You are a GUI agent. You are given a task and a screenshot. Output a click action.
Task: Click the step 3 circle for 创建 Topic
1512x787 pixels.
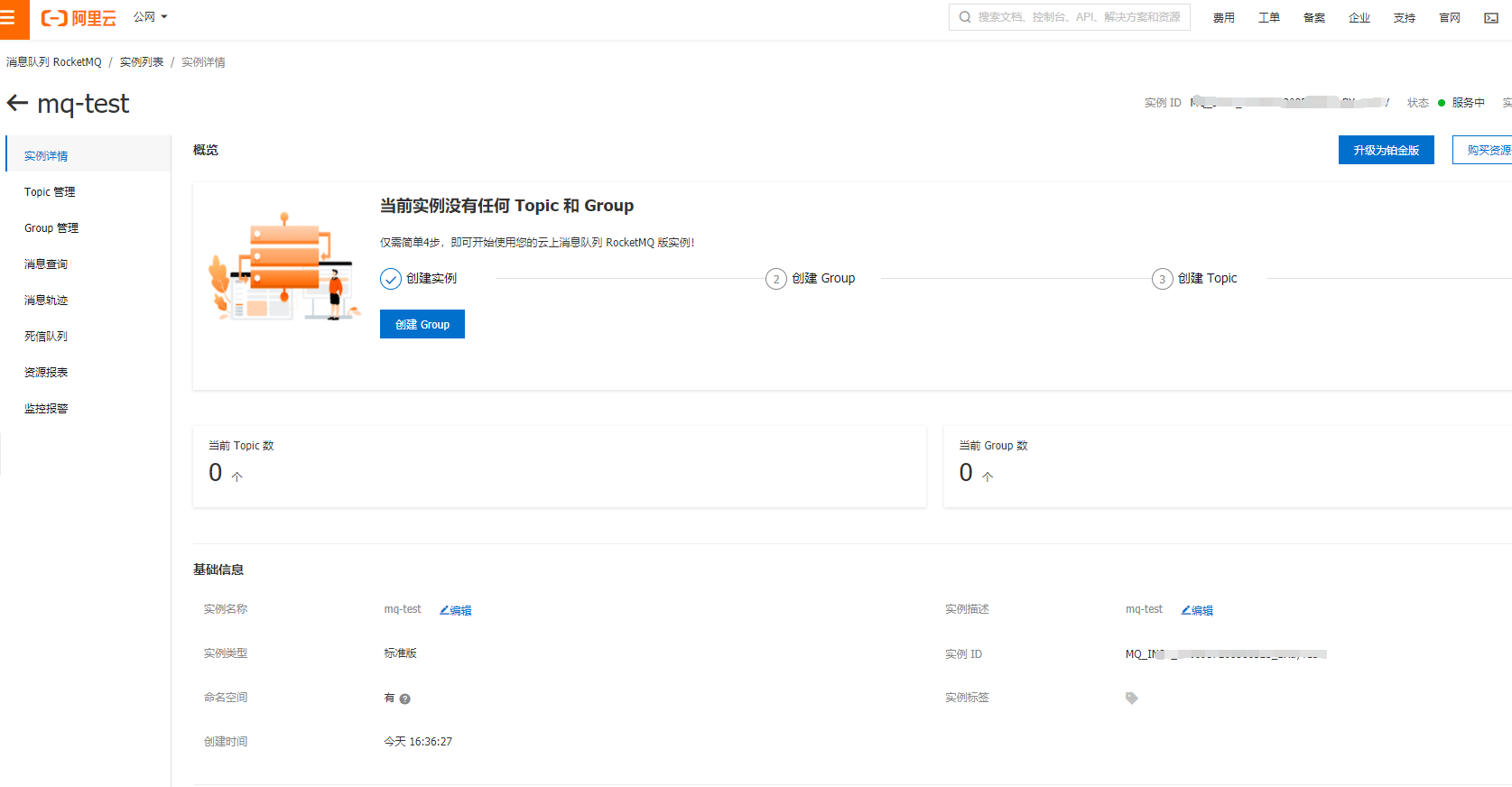pos(1162,279)
